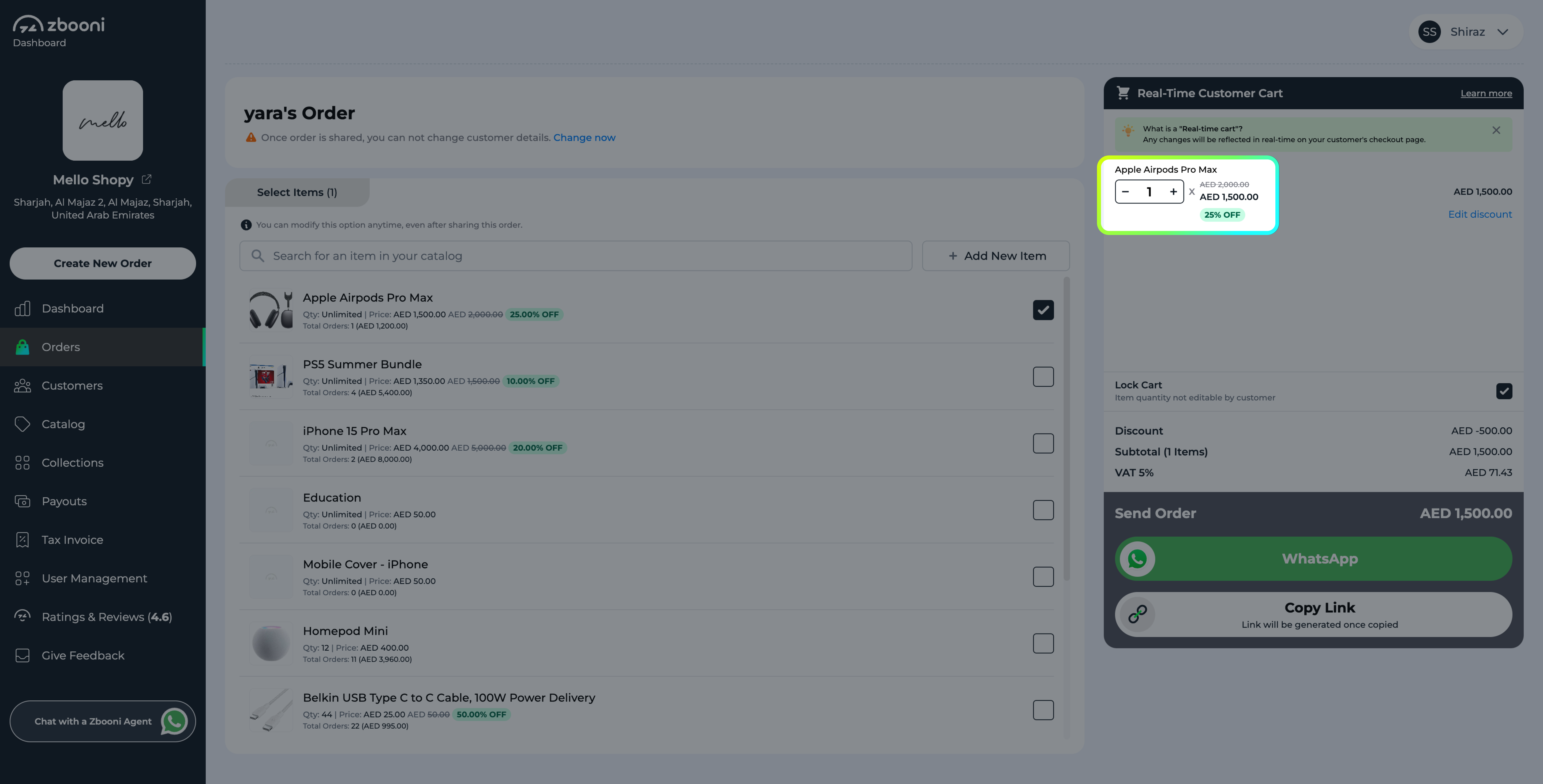Open Payouts from the sidebar icon
The width and height of the screenshot is (1543, 784).
[x=22, y=501]
